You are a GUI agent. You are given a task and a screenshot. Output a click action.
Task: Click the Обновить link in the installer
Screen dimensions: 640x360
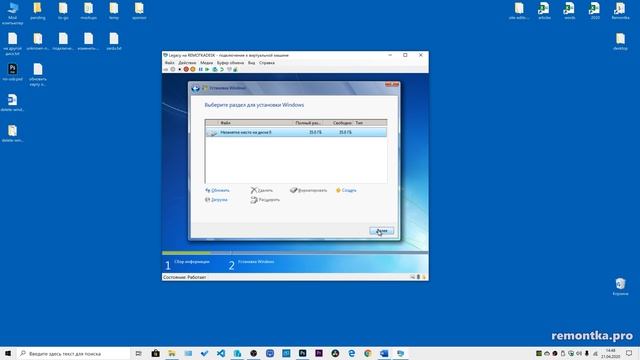[218, 190]
